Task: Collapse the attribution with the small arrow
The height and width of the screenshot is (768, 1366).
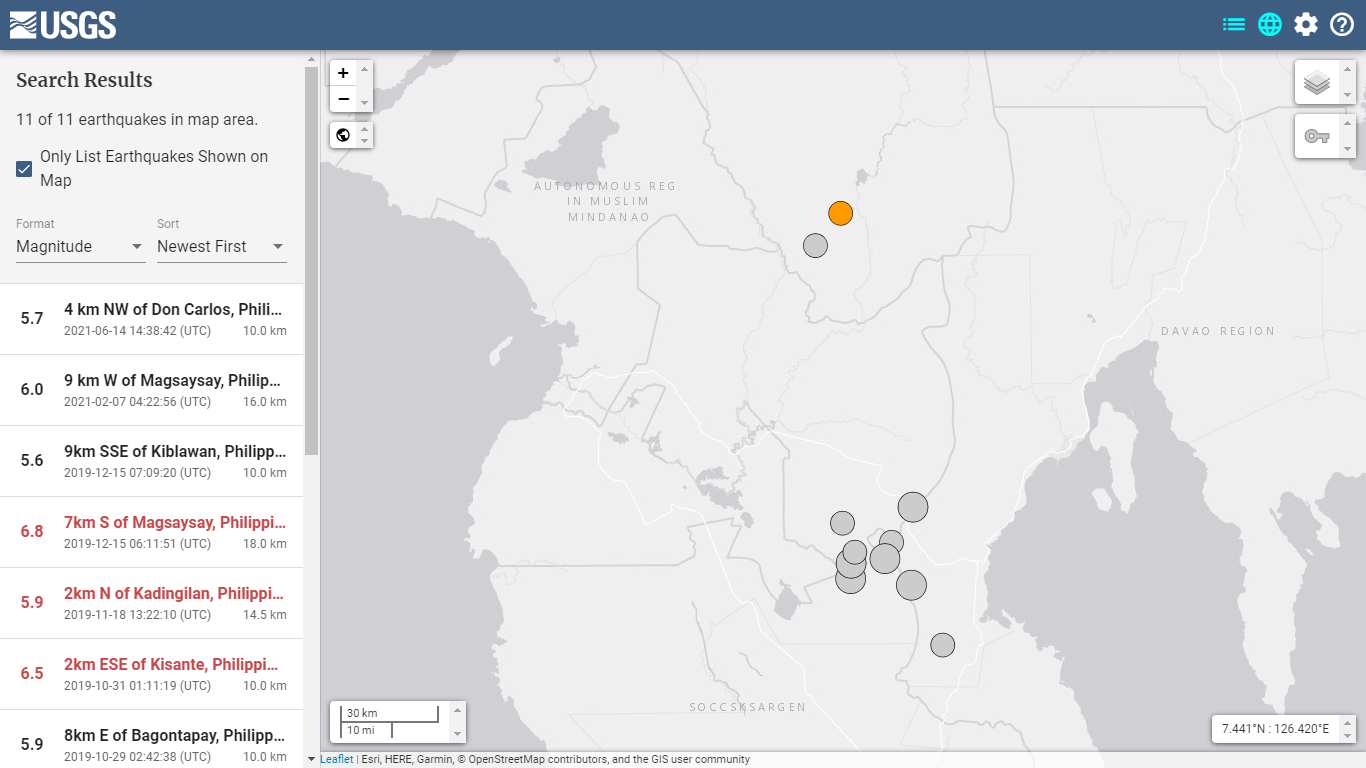Action: point(311,759)
